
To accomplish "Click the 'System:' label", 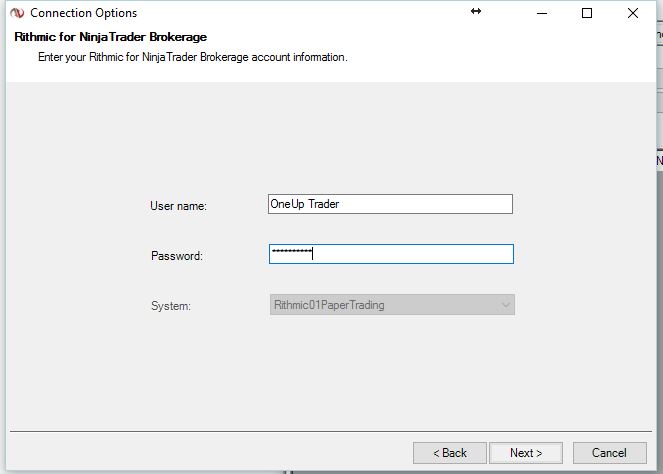I will pos(171,306).
